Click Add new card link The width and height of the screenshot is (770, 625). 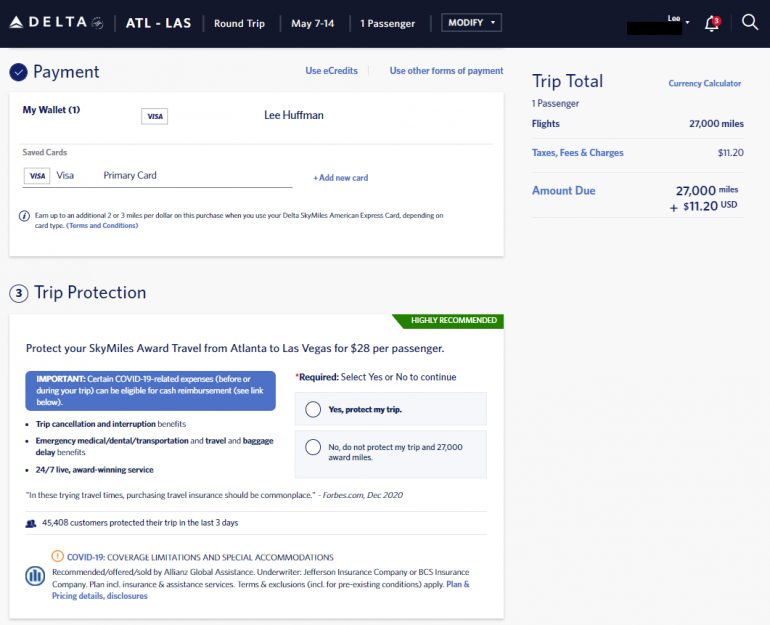coord(340,178)
